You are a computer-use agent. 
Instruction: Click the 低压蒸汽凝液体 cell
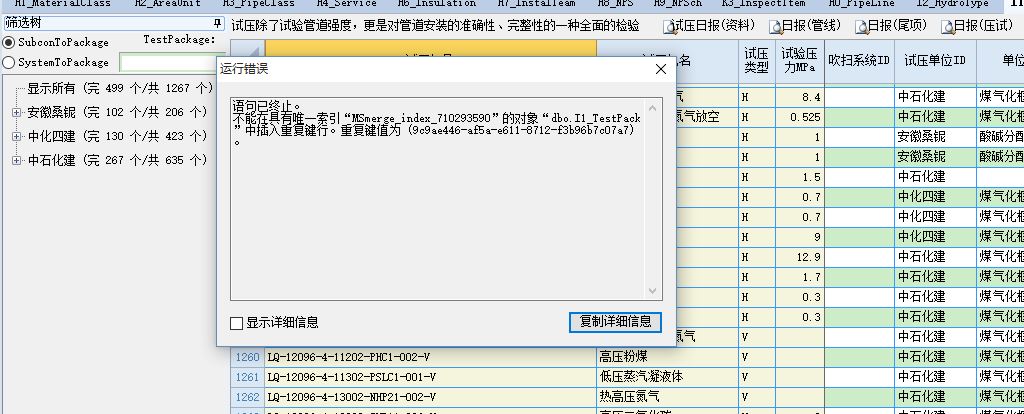pos(667,377)
